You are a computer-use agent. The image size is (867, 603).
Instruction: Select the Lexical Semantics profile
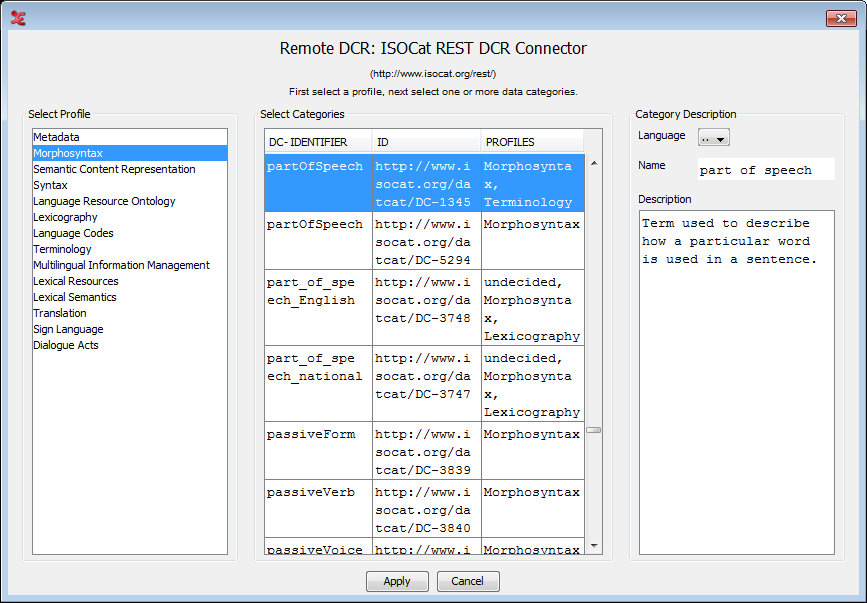click(x=129, y=297)
